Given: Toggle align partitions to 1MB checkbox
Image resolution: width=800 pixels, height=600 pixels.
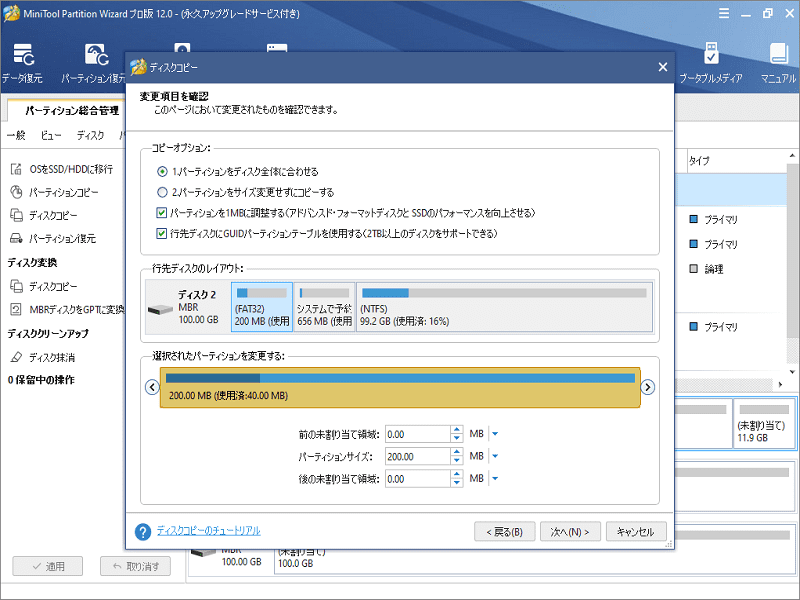Looking at the screenshot, I should (x=162, y=213).
